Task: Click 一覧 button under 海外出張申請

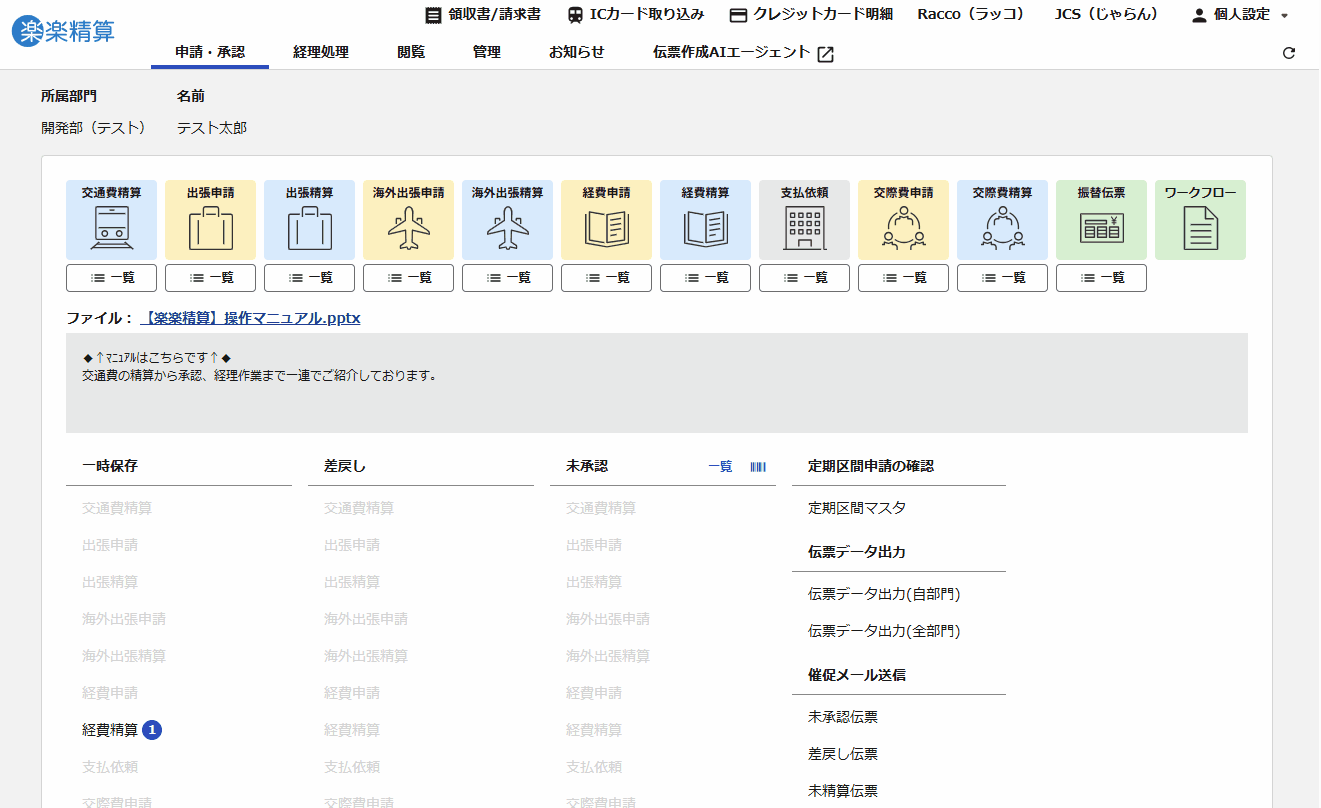Action: 408,278
